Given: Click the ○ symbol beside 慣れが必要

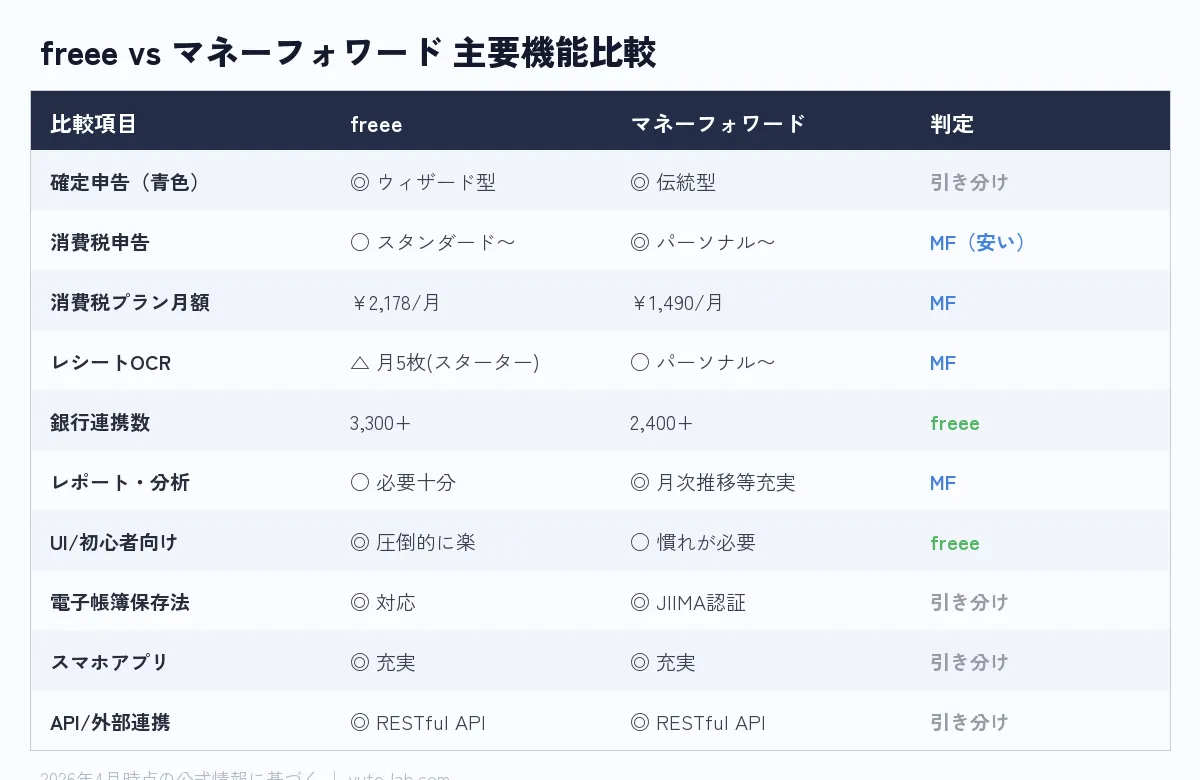Looking at the screenshot, I should point(638,542).
